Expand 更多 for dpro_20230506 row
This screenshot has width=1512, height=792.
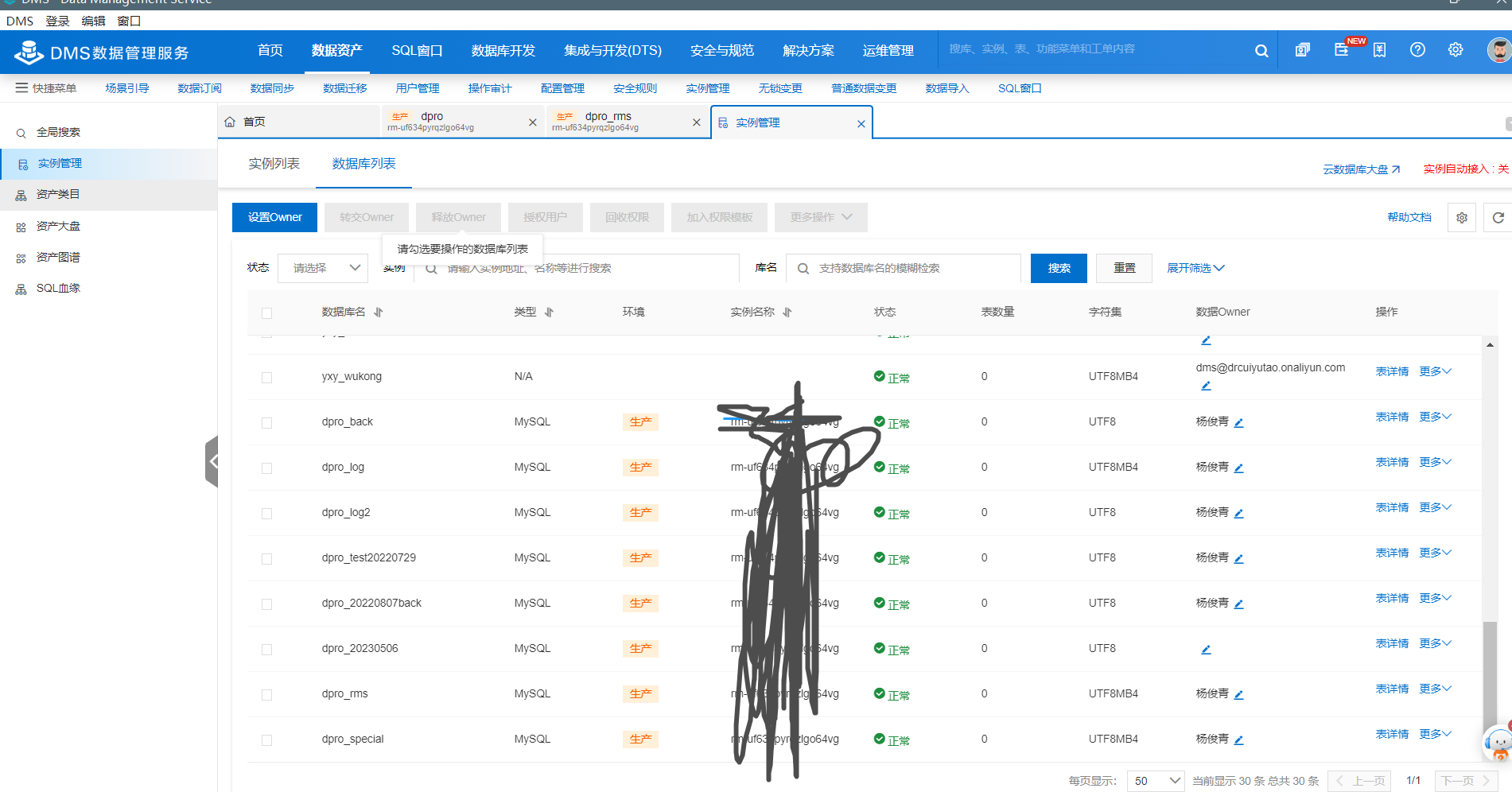1435,643
